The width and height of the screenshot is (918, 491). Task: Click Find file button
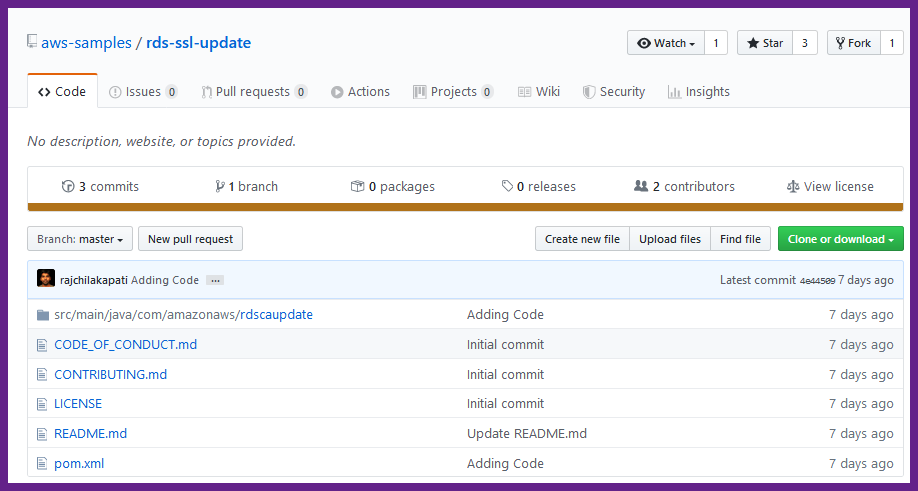pos(740,239)
